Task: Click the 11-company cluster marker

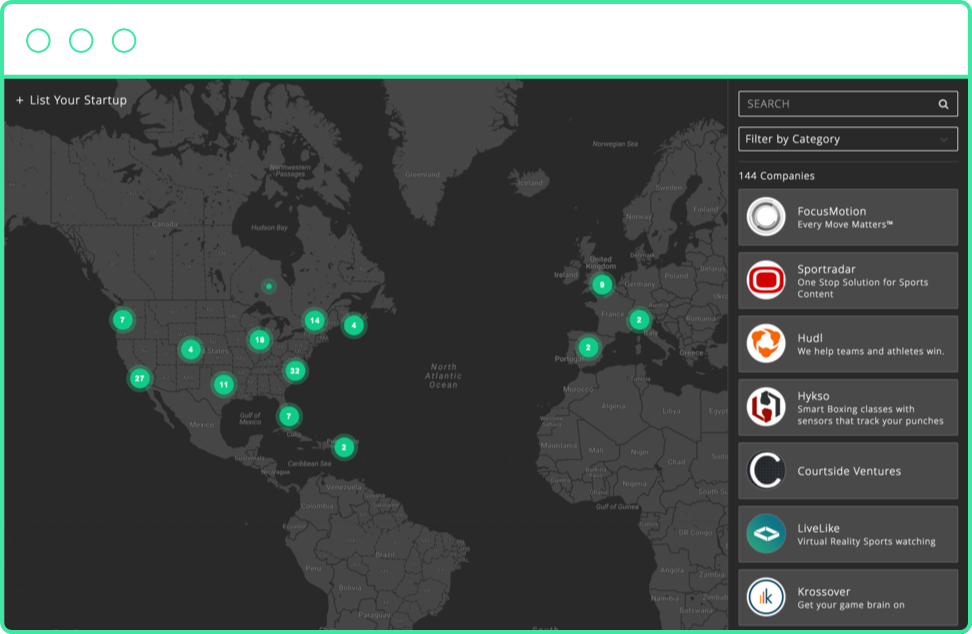Action: click(x=224, y=384)
